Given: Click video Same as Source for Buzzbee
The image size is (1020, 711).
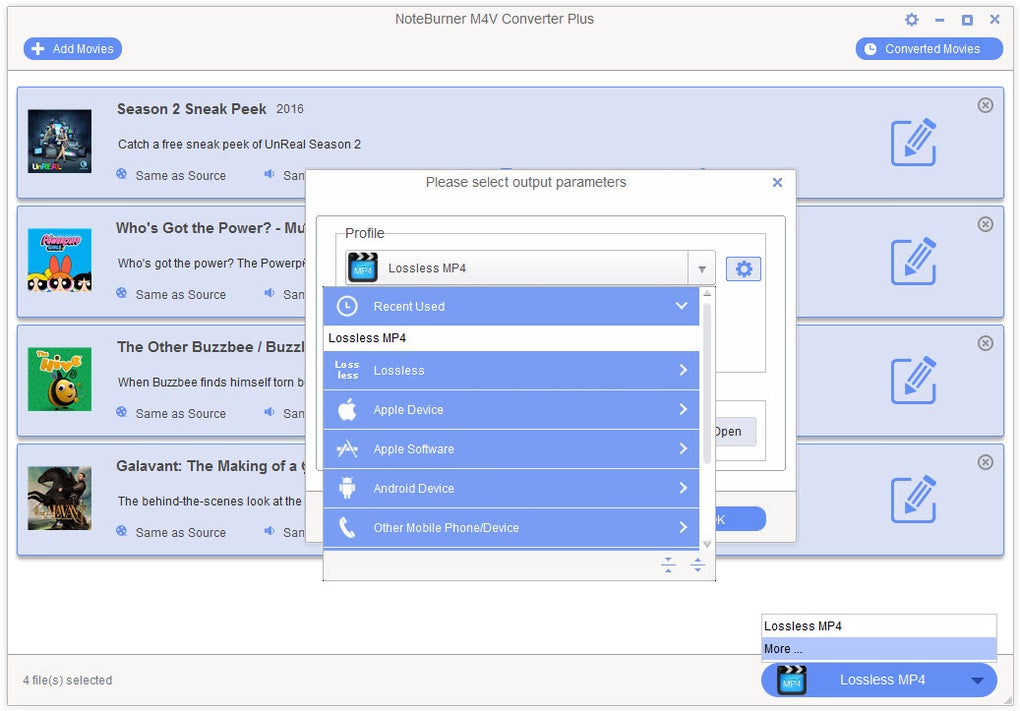Looking at the screenshot, I should pyautogui.click(x=180, y=414).
